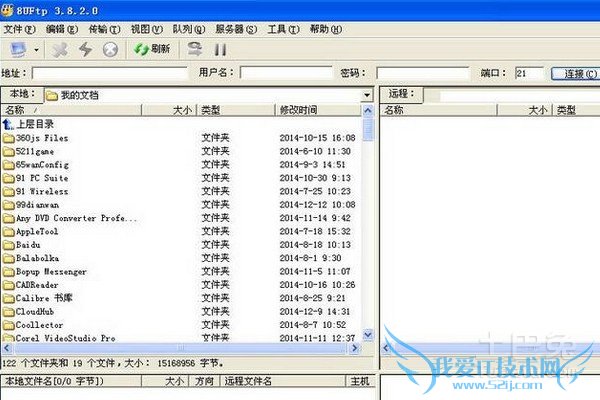Select the 91 Wireless folder icon

coord(8,192)
